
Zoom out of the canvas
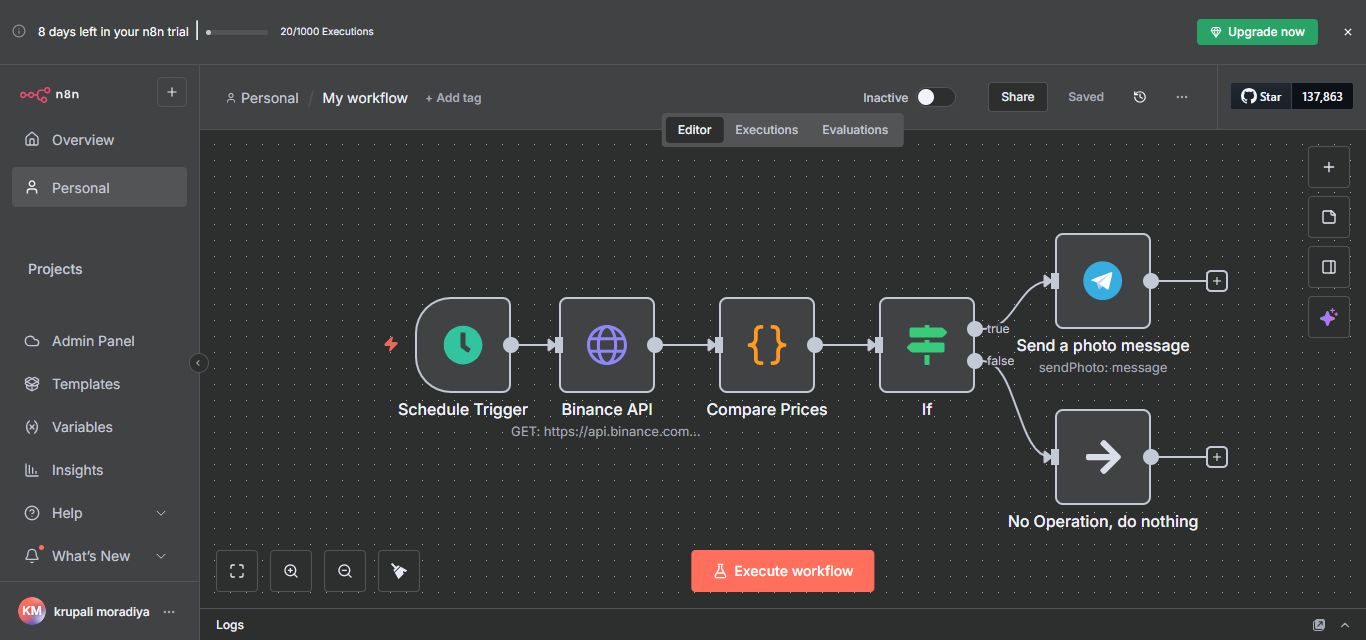(345, 570)
